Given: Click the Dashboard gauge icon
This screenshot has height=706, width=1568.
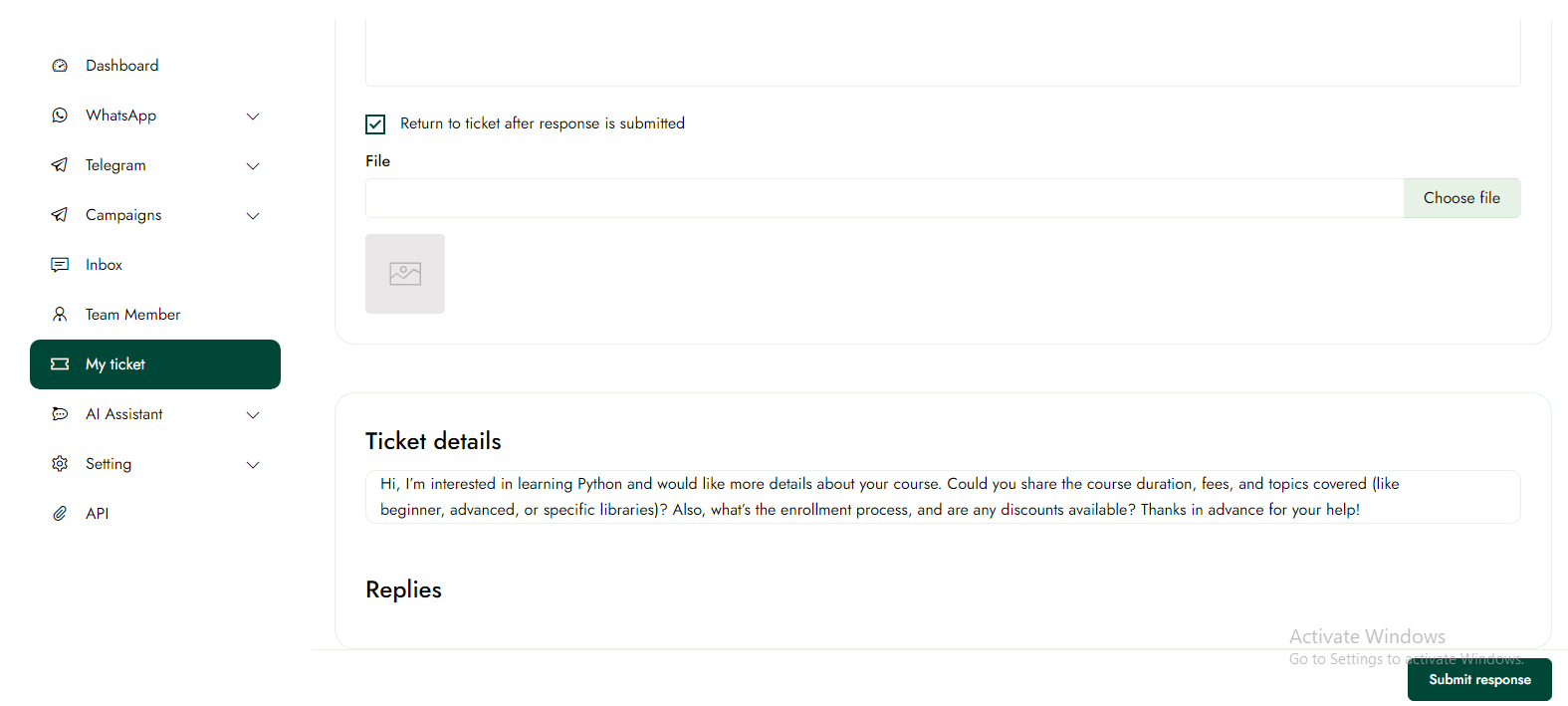Looking at the screenshot, I should click(x=60, y=66).
